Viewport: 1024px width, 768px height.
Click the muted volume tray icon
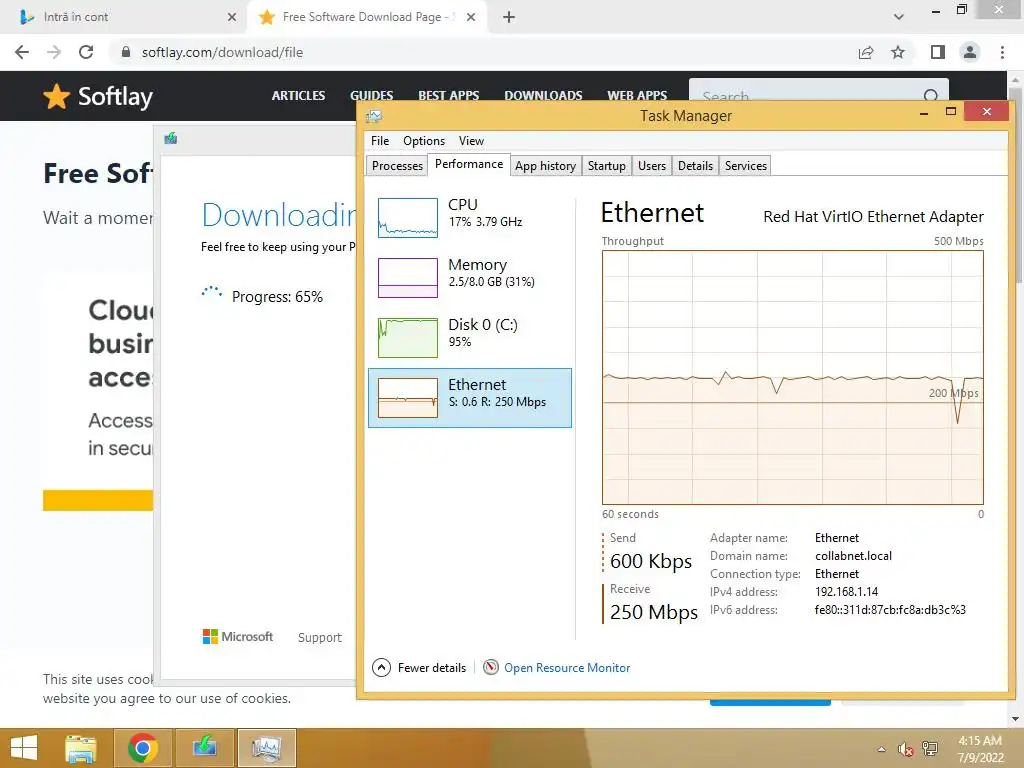906,749
